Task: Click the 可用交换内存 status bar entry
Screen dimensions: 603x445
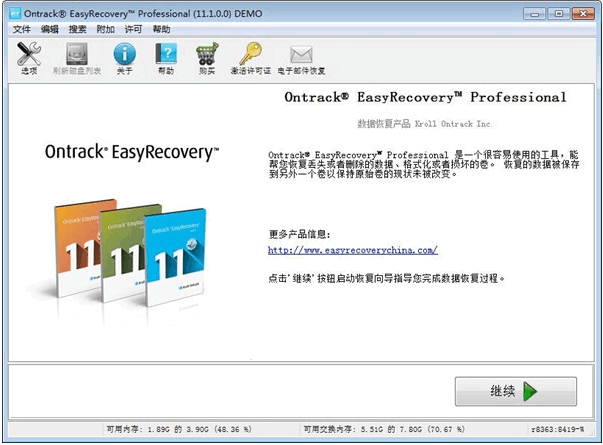Action: [384, 429]
